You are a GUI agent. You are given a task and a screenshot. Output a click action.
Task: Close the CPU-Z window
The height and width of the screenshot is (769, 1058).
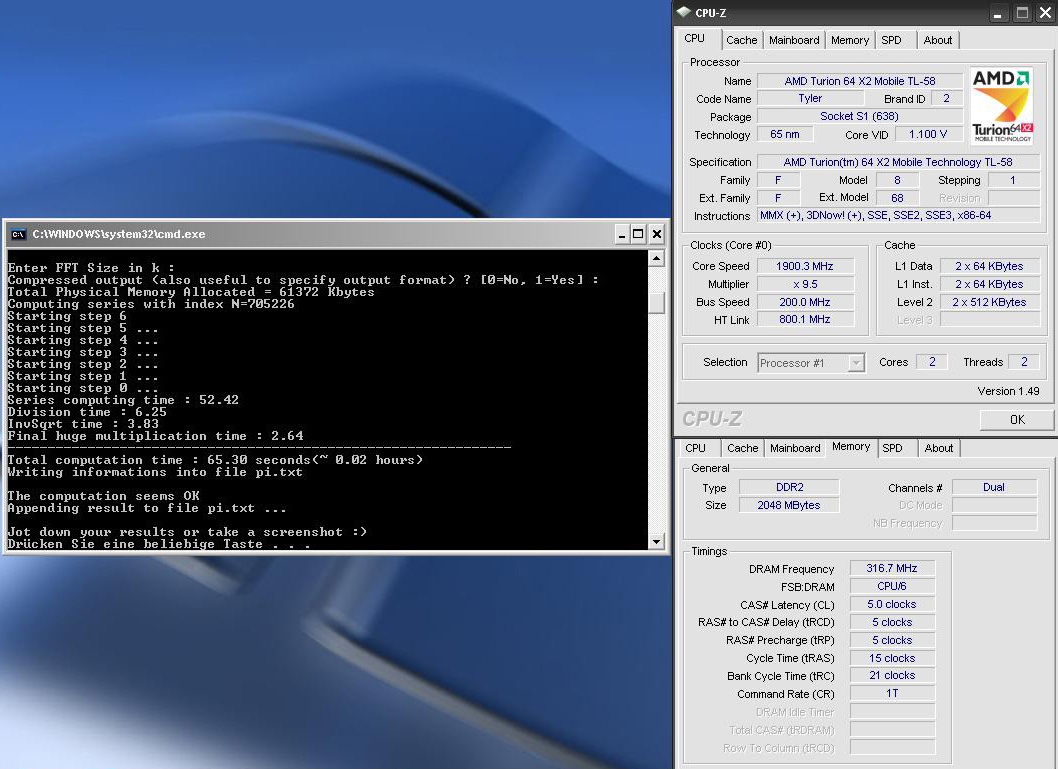coord(1046,13)
